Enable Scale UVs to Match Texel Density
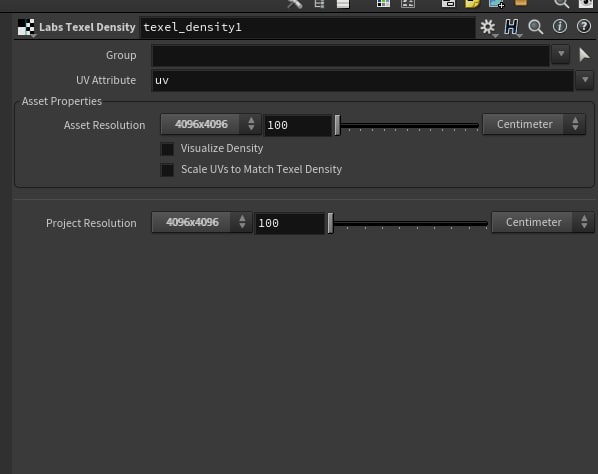This screenshot has height=474, width=598. (167, 170)
